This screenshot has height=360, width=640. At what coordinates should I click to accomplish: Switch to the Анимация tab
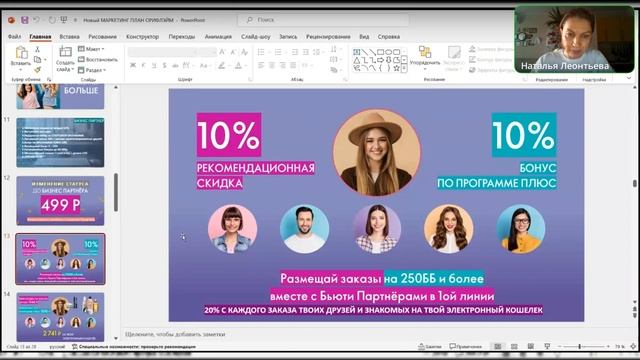218,37
